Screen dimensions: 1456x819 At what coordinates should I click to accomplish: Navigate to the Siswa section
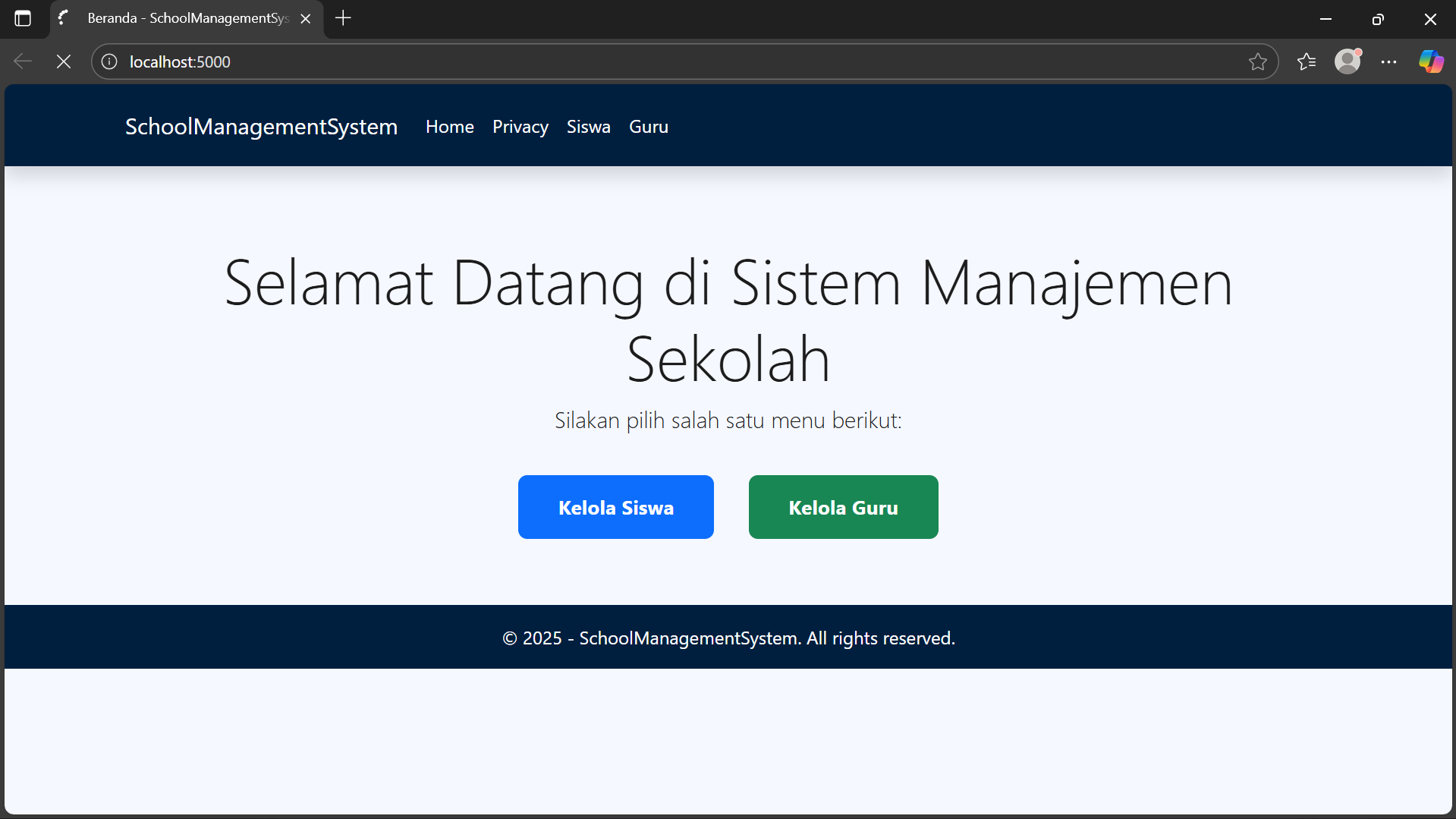click(588, 127)
